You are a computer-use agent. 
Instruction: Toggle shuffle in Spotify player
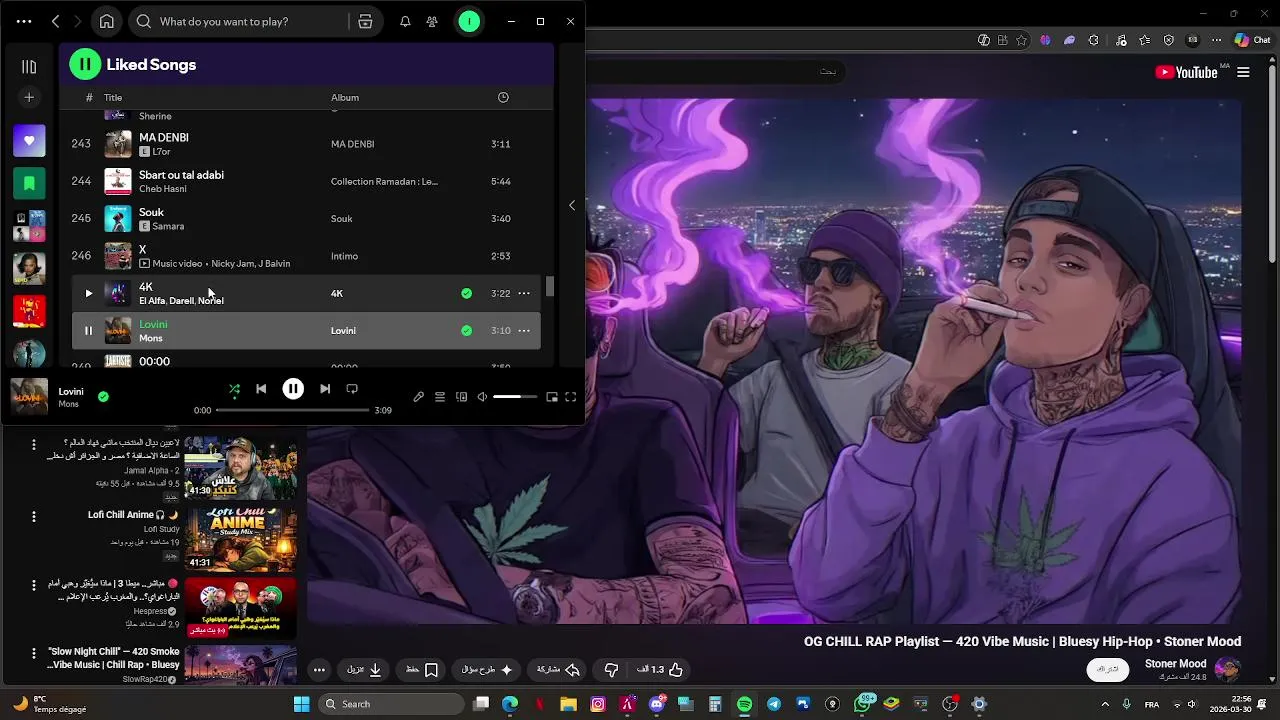234,389
